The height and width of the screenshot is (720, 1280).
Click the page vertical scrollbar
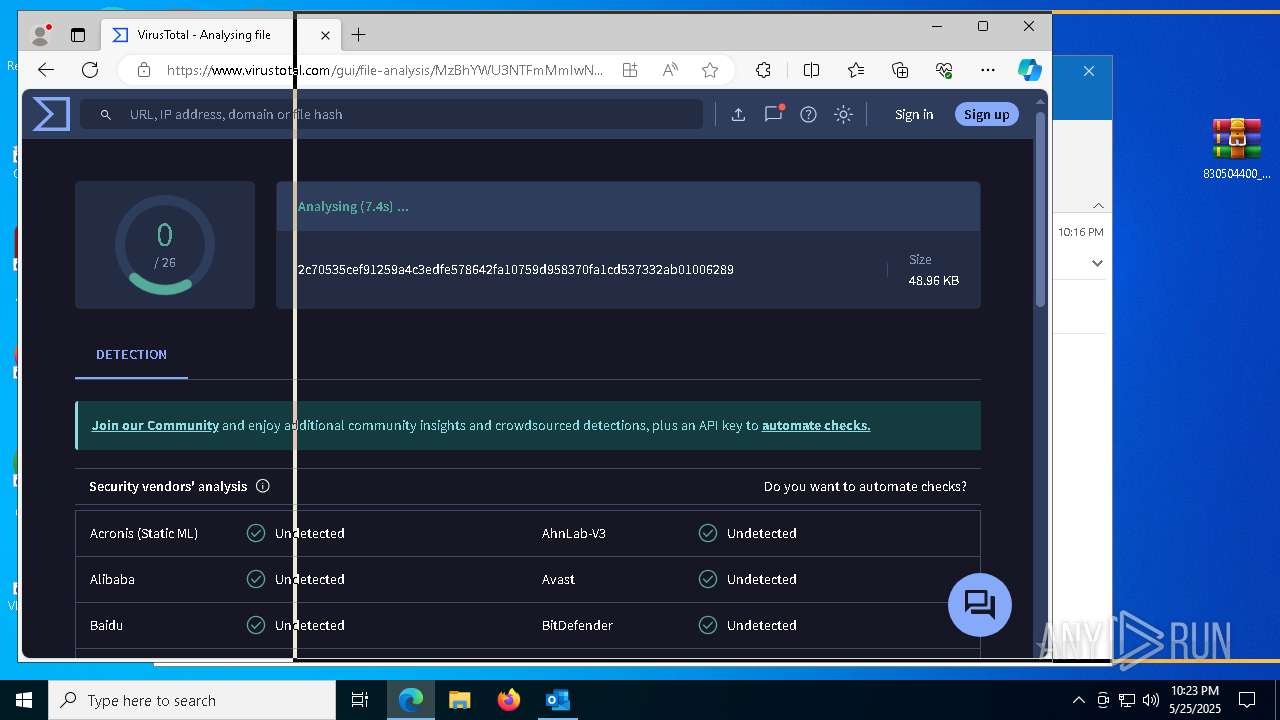tap(1040, 210)
